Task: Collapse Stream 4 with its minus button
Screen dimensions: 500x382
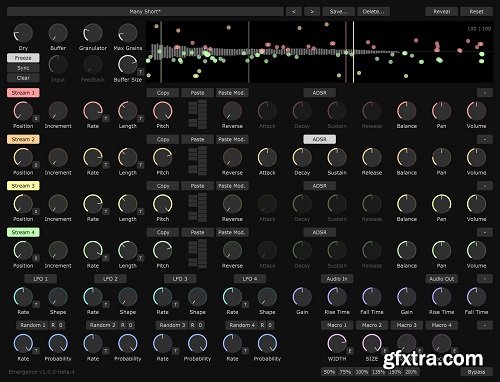Action: (485, 232)
